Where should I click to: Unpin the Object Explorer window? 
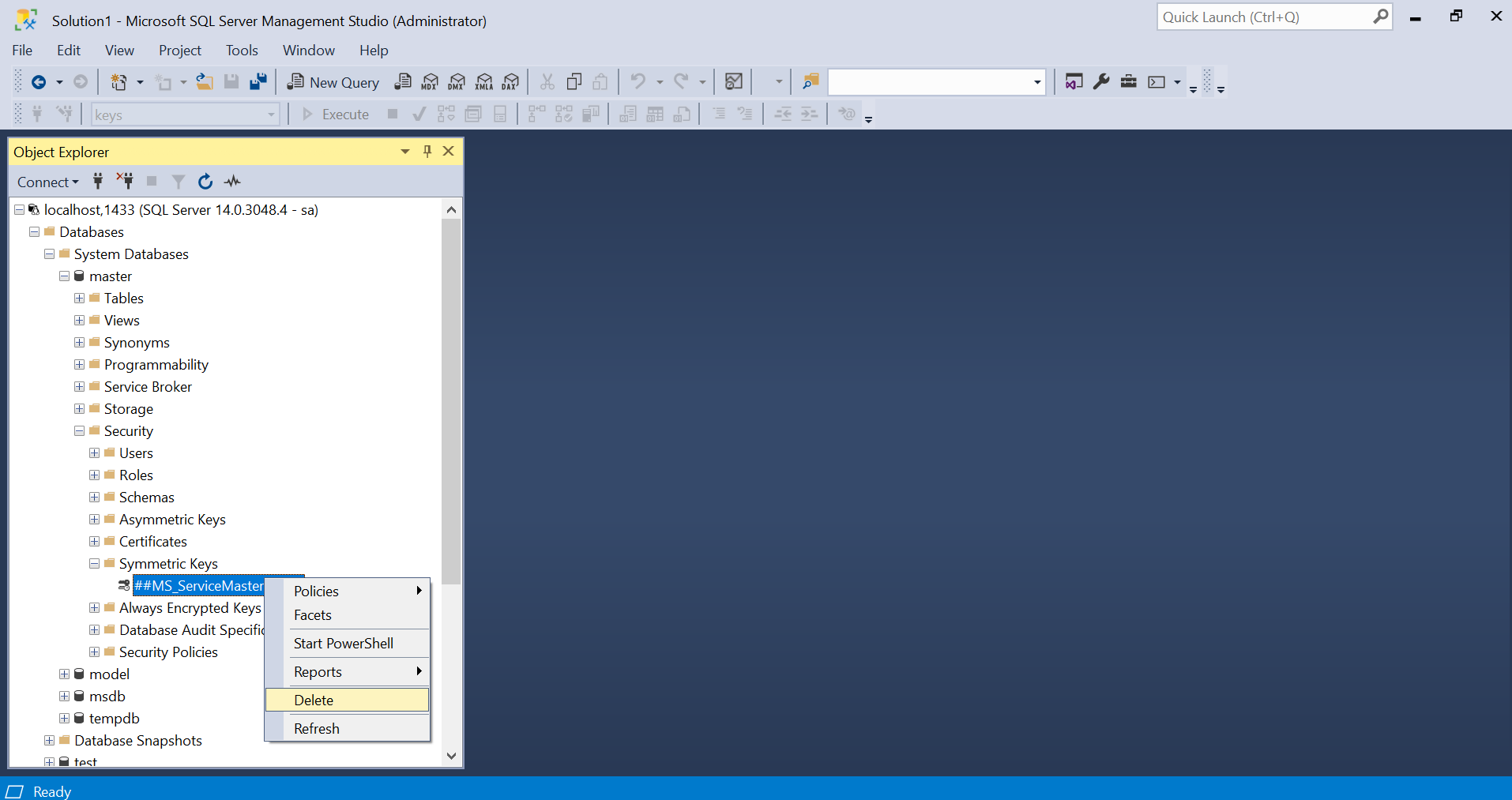pos(427,151)
